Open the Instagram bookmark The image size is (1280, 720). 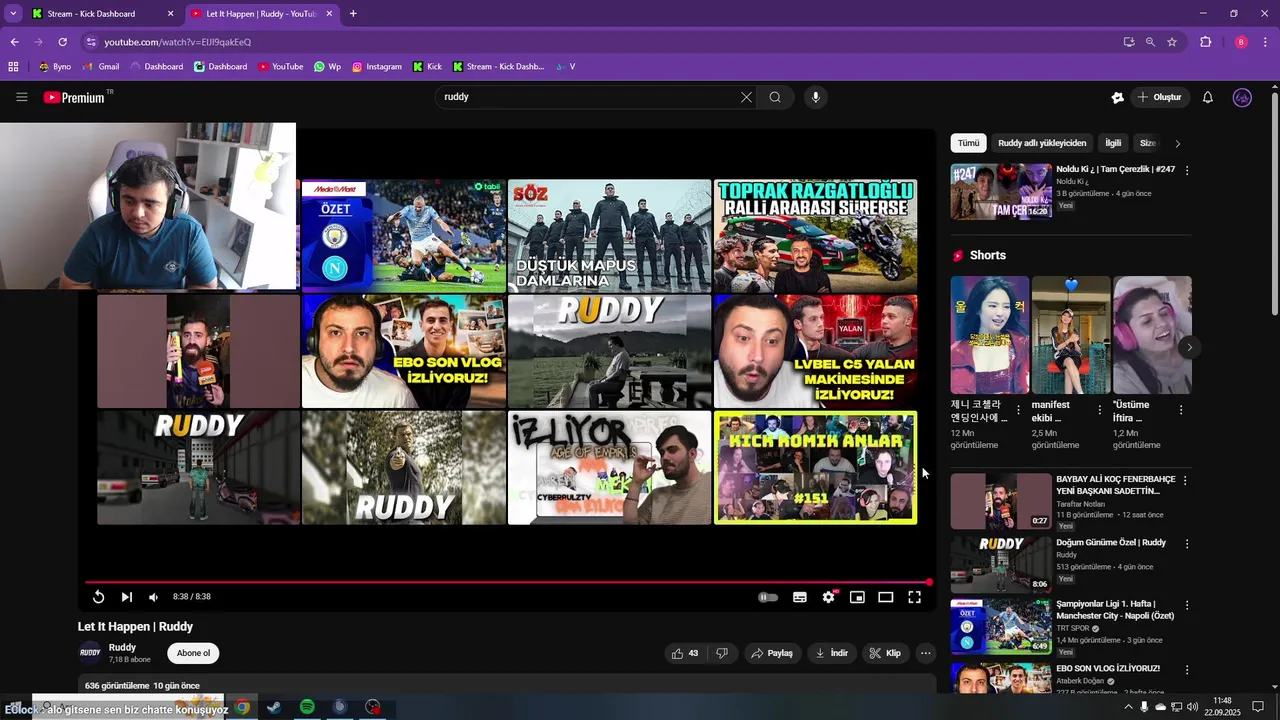pyautogui.click(x=377, y=67)
